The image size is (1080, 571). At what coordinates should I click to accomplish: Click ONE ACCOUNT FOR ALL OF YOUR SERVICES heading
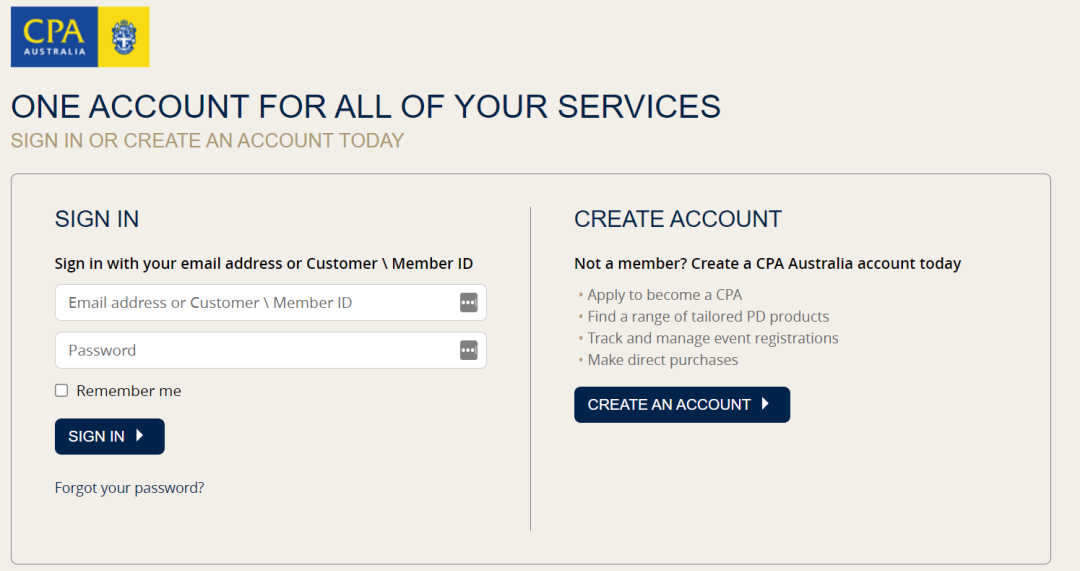click(366, 107)
